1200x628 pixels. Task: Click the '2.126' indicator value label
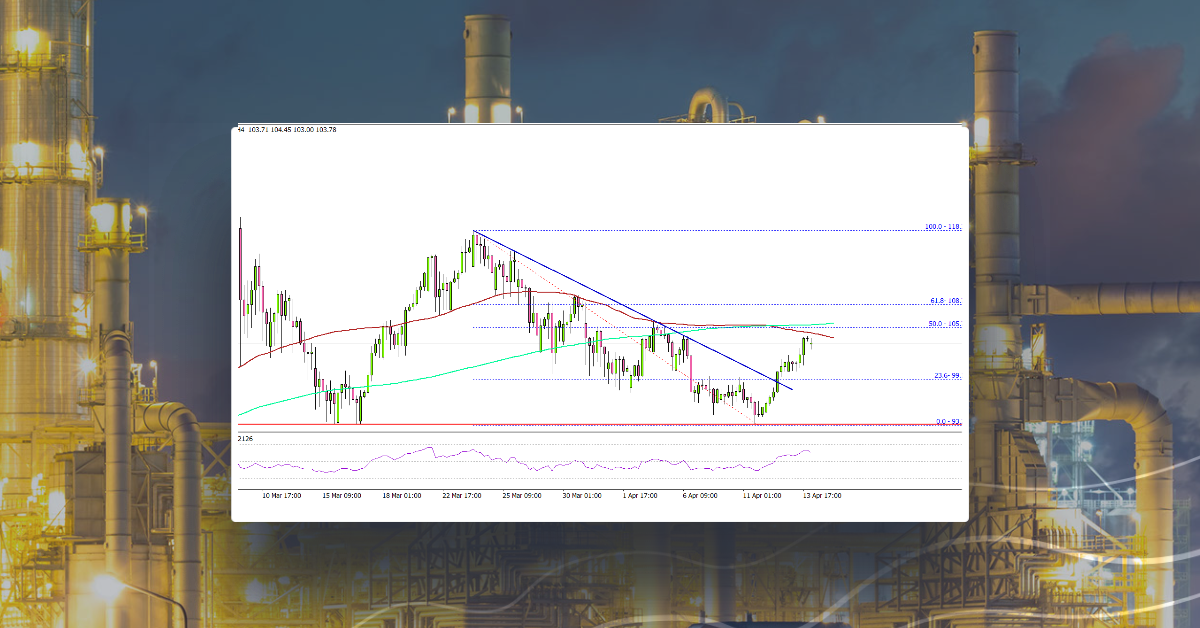click(x=246, y=438)
